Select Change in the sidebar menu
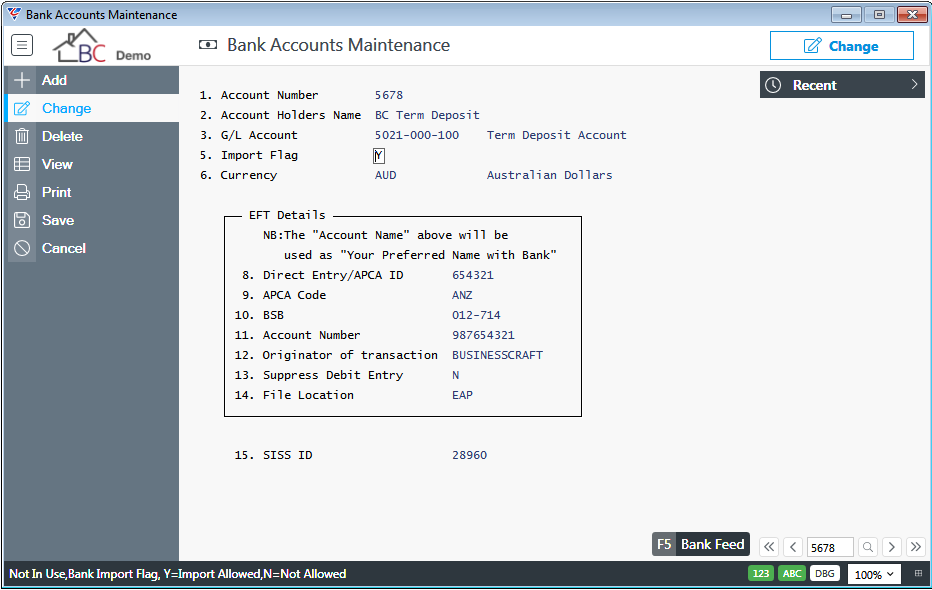Viewport: 932px width, 590px height. (x=92, y=108)
